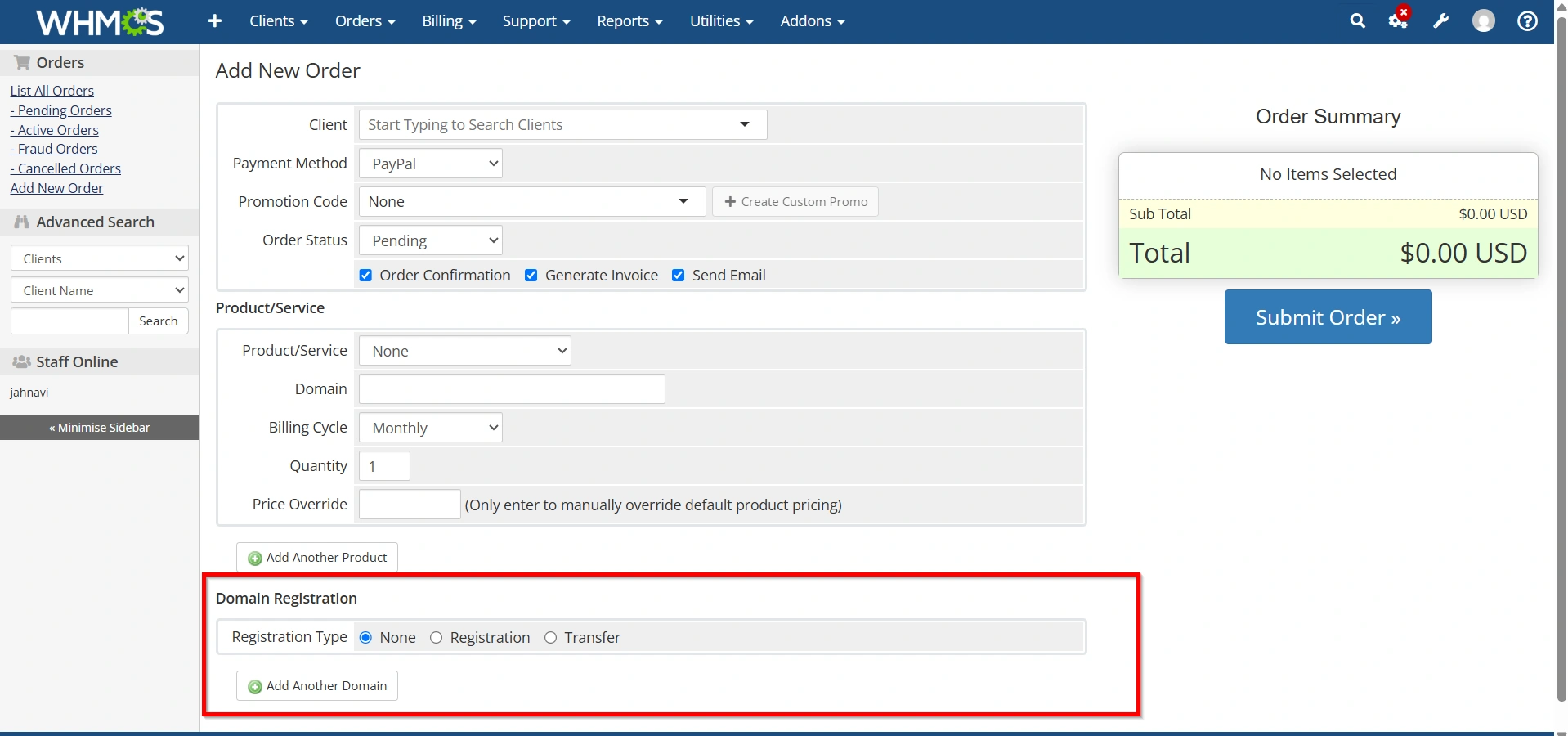This screenshot has width=1568, height=736.
Task: Open the wrench setup icon
Action: point(1440,21)
